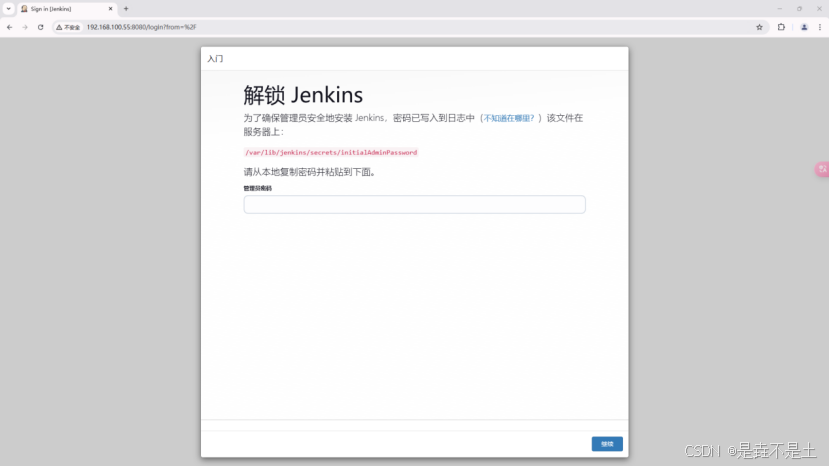The width and height of the screenshot is (829, 467).
Task: Open the 不知道在哪里? help link
Action: [x=509, y=118]
